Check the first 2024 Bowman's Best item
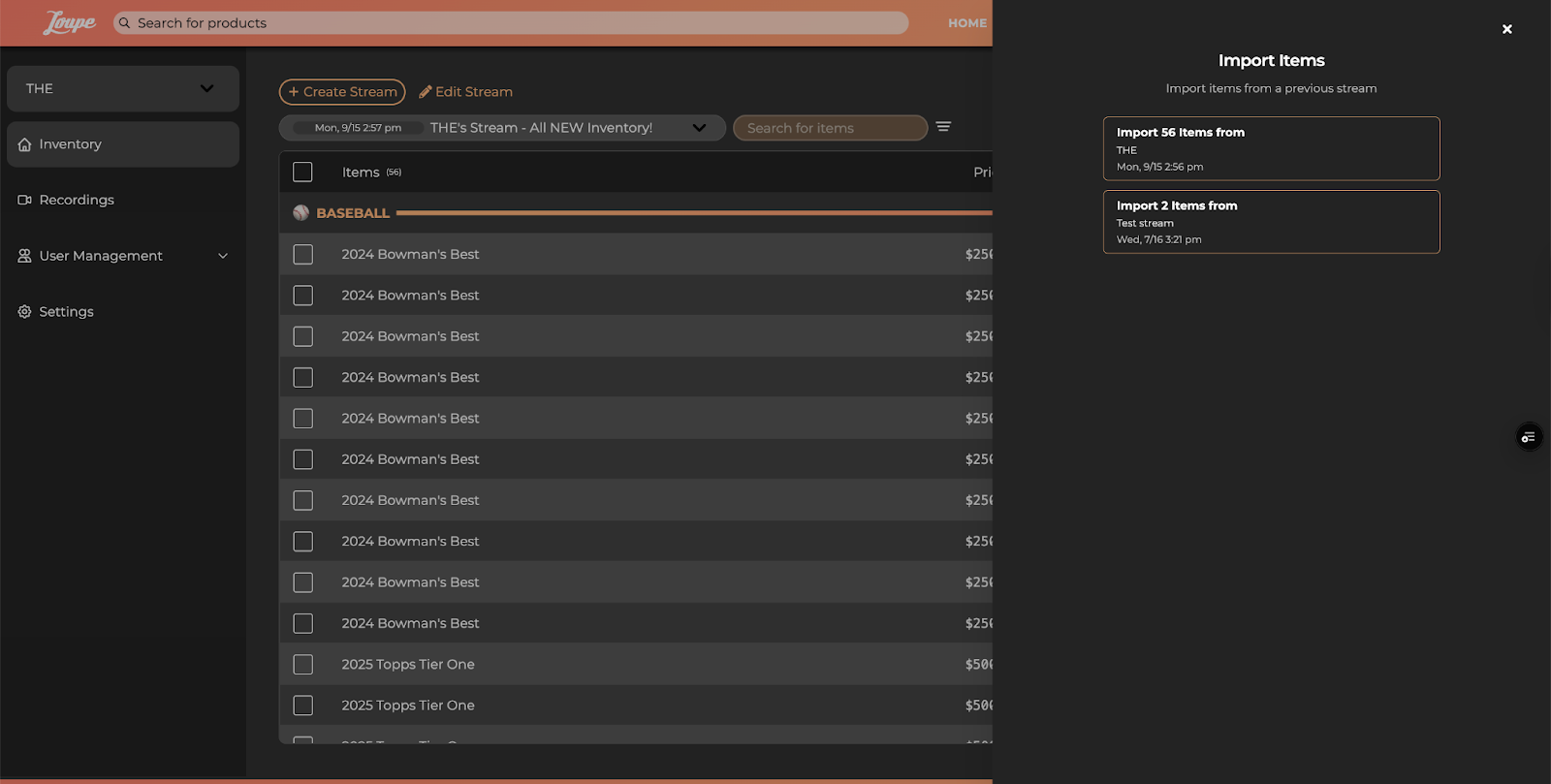 [302, 254]
